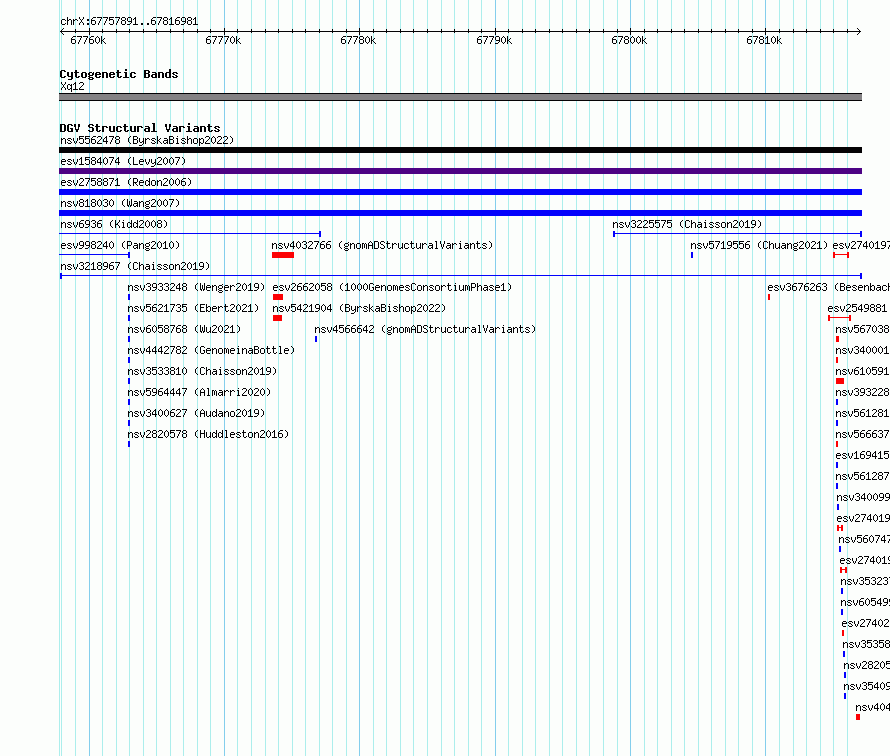Open nsv3218967 (Chaisson2019) variant label
The image size is (890, 756).
click(x=135, y=266)
